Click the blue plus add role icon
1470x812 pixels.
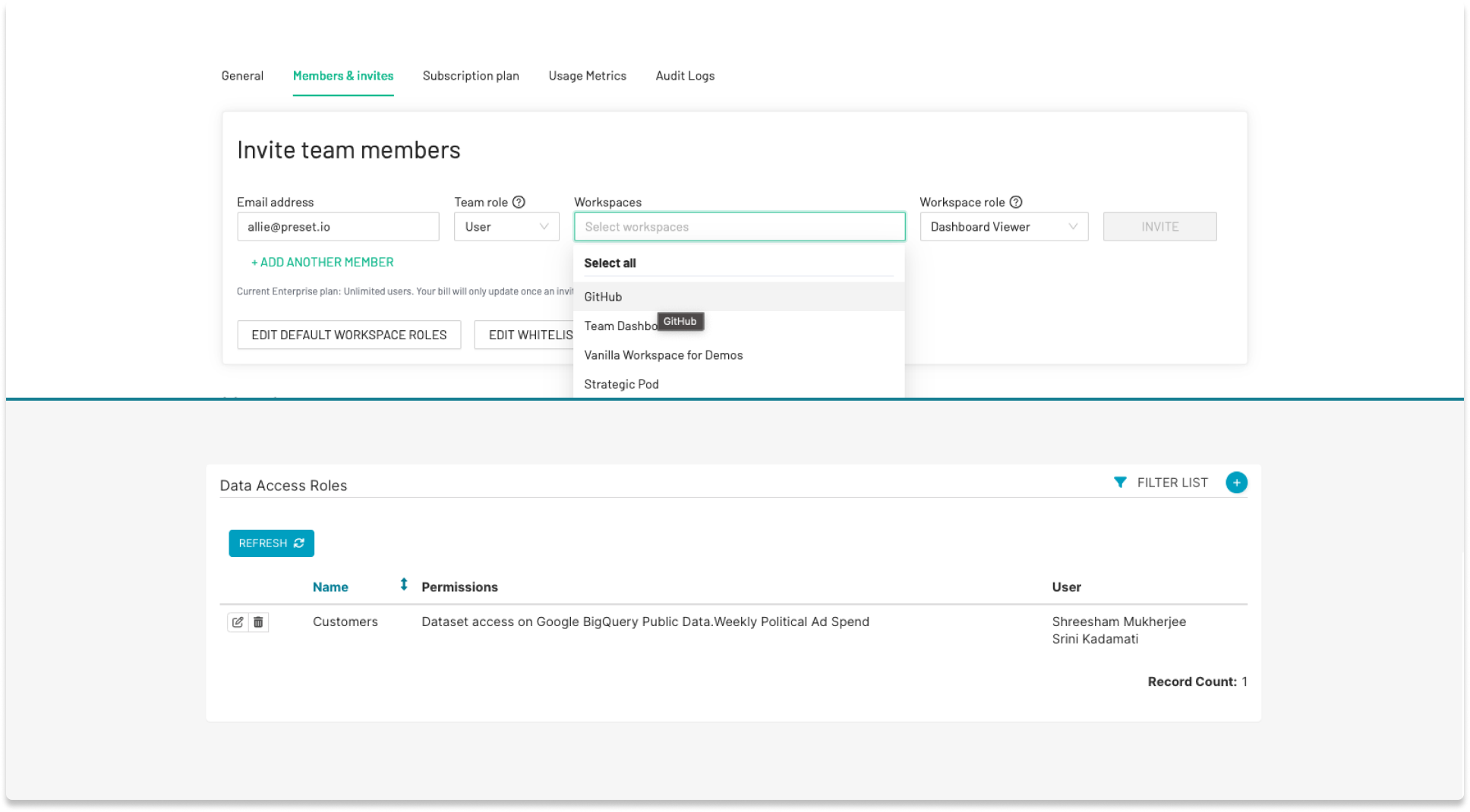1236,483
